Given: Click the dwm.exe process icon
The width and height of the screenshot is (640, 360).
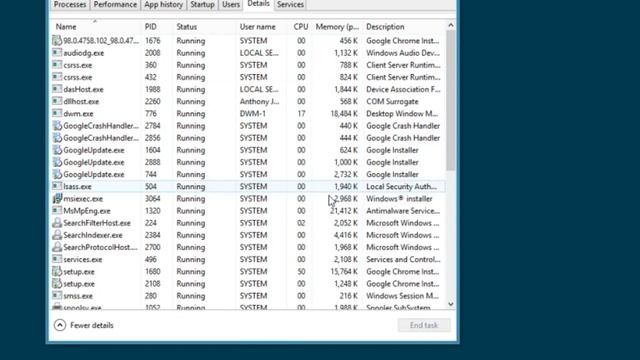Looking at the screenshot, I should [x=57, y=113].
